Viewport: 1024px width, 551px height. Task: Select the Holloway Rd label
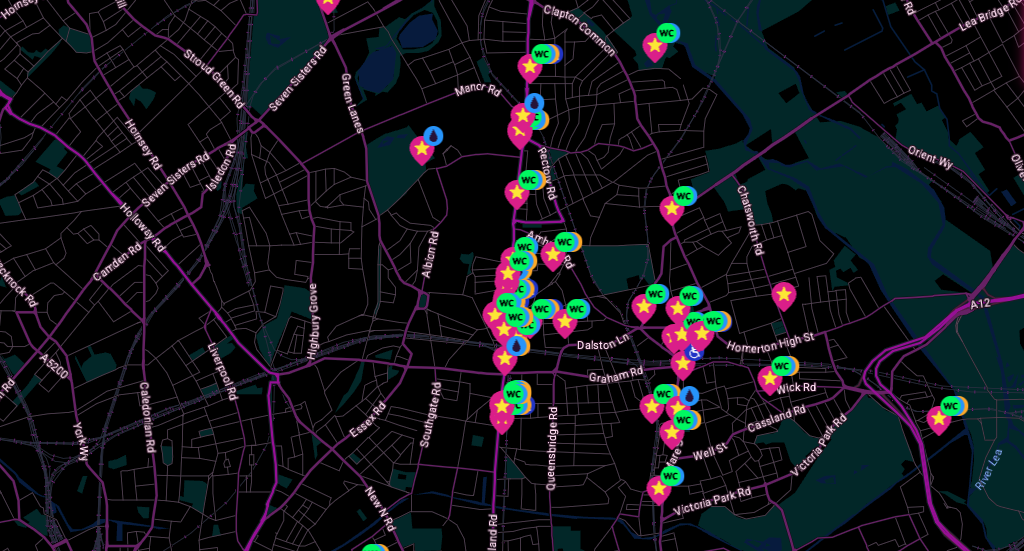142,227
